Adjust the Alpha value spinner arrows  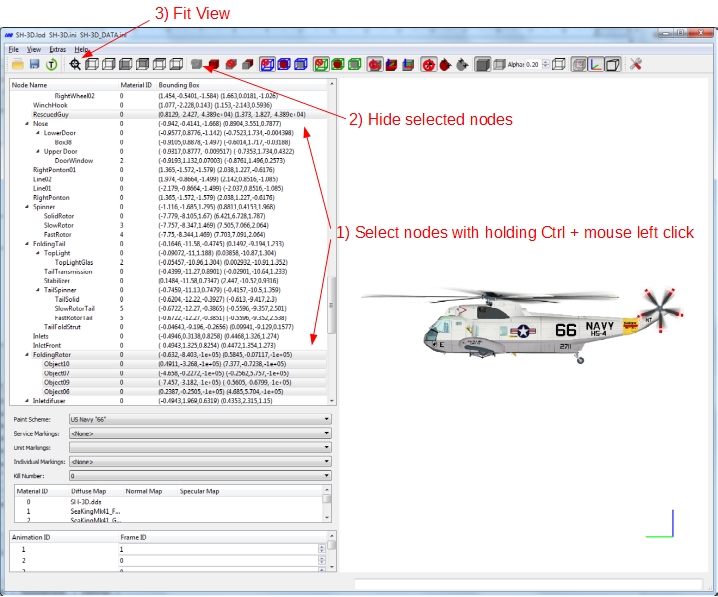tap(545, 65)
